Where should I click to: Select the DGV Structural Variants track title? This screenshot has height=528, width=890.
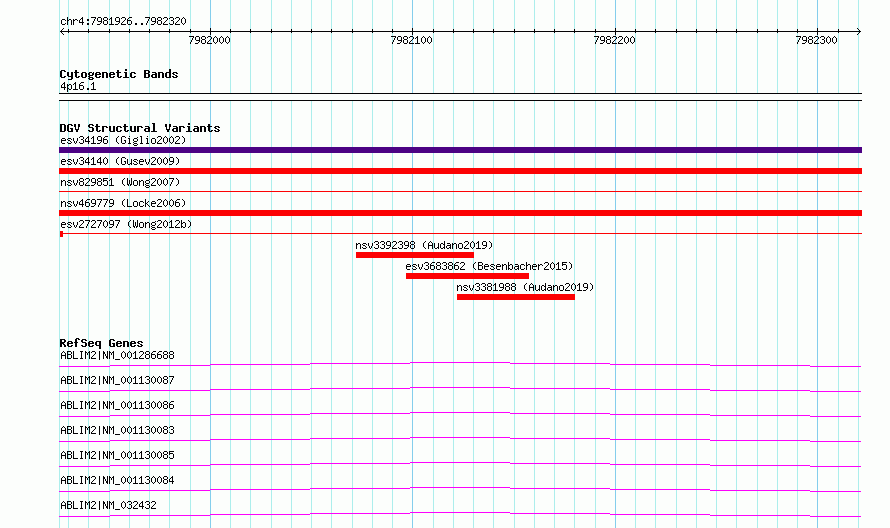pos(140,128)
